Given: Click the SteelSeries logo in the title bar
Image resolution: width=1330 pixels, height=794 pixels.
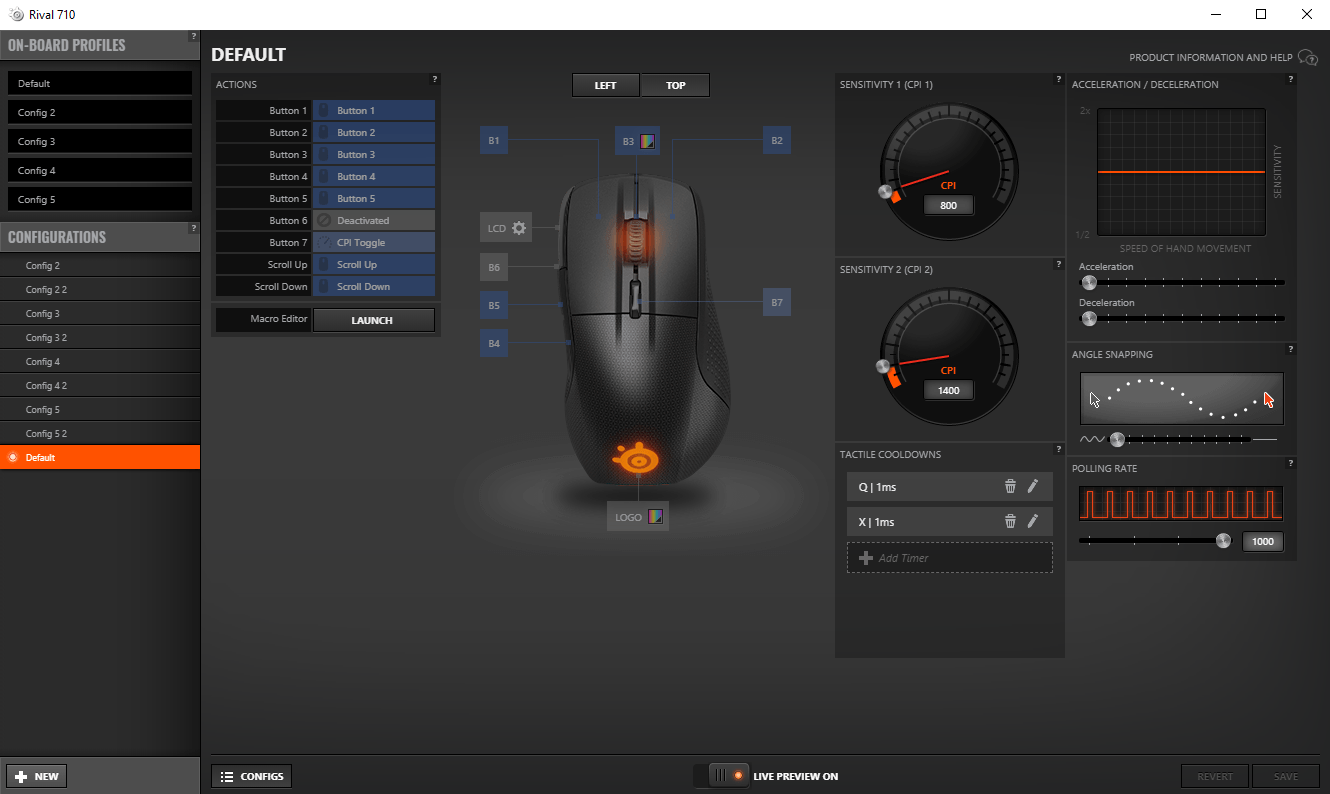Looking at the screenshot, I should [x=15, y=14].
